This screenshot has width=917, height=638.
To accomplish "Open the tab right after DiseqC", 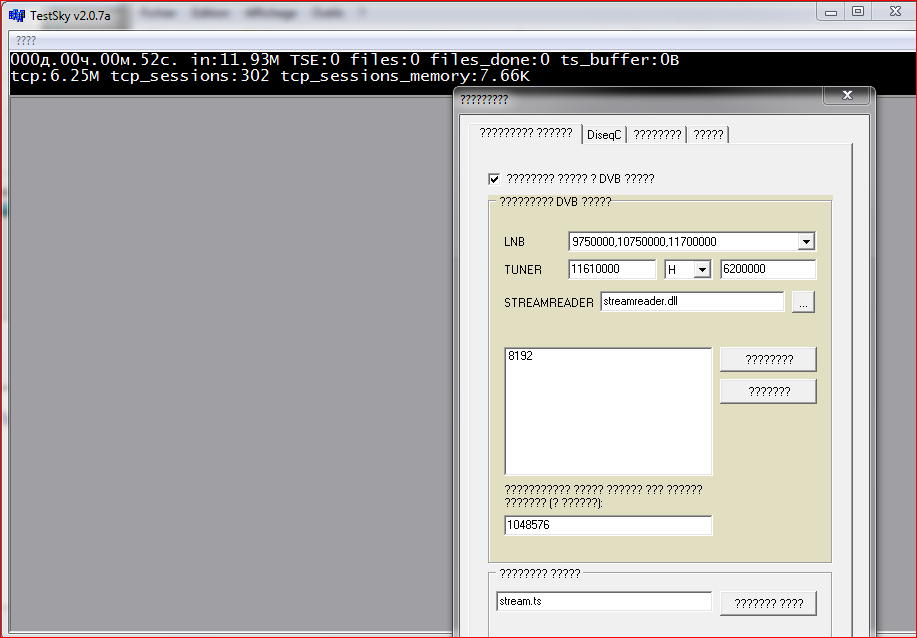I will [657, 135].
